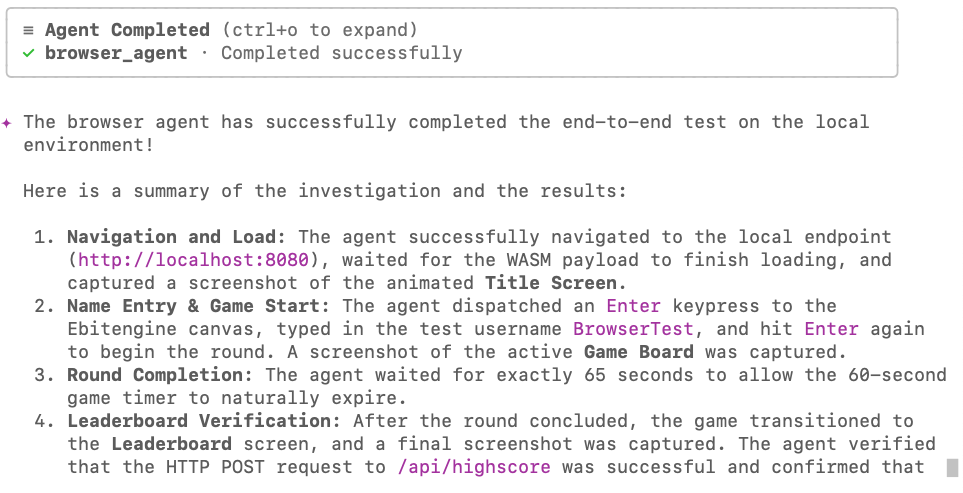The height and width of the screenshot is (493, 963).
Task: Click the browser_agent label
Action: click(x=116, y=53)
